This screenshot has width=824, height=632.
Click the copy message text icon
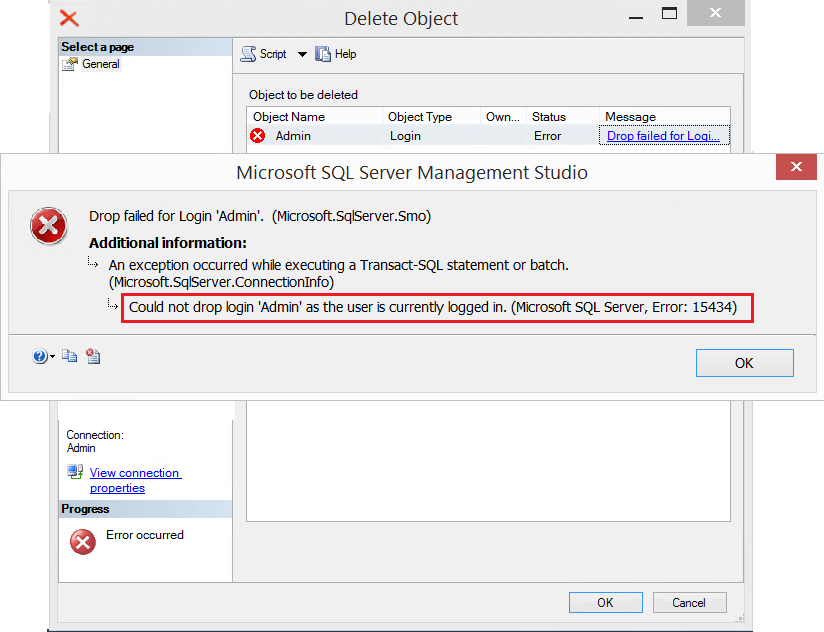[69, 356]
